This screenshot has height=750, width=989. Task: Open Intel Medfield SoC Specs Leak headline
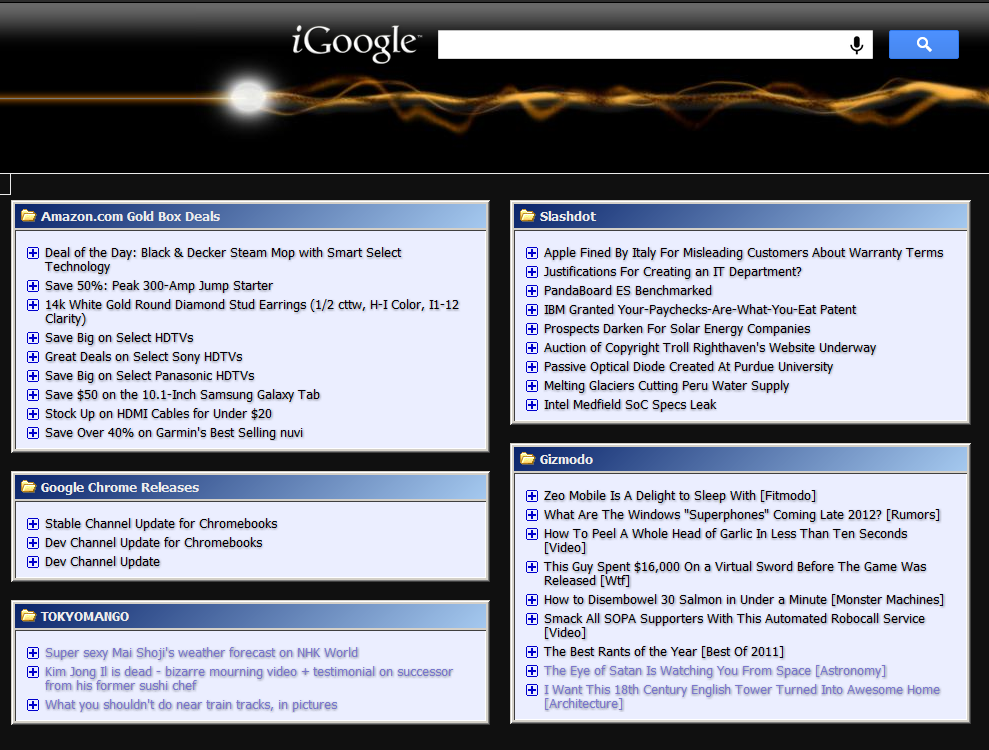pyautogui.click(x=630, y=405)
